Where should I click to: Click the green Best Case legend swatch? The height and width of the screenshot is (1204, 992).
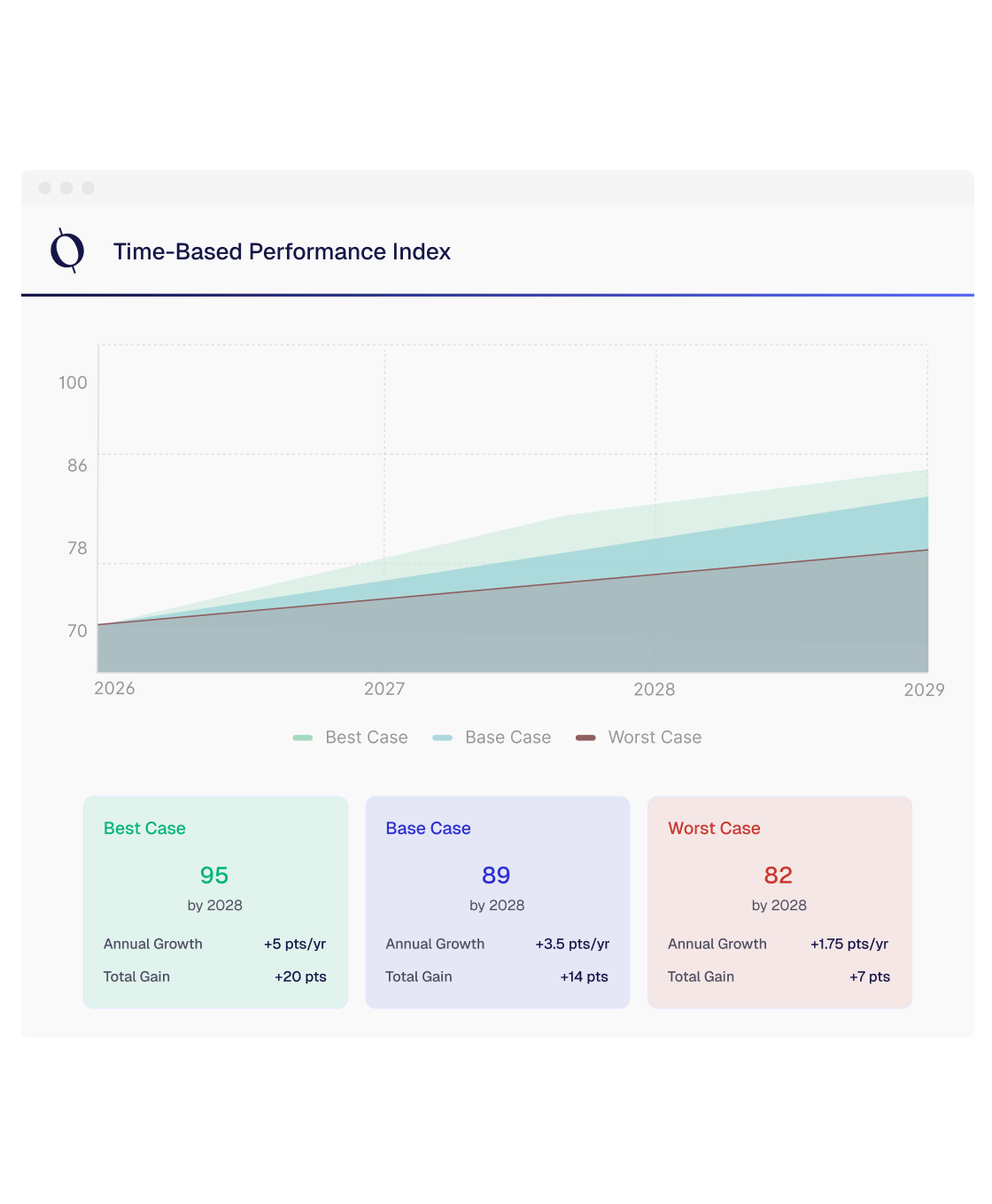(x=303, y=737)
